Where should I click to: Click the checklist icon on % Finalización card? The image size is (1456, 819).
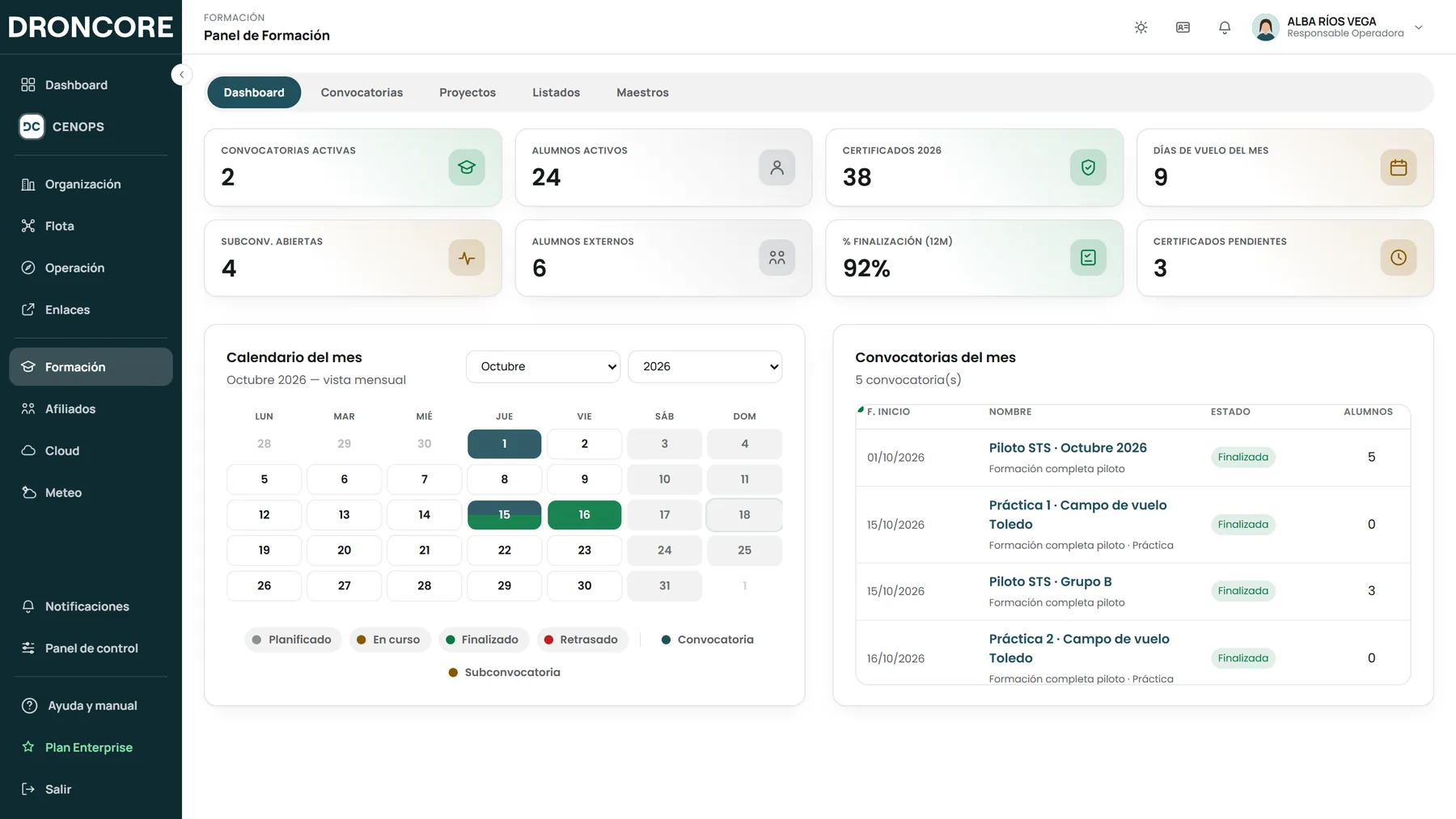1088,258
